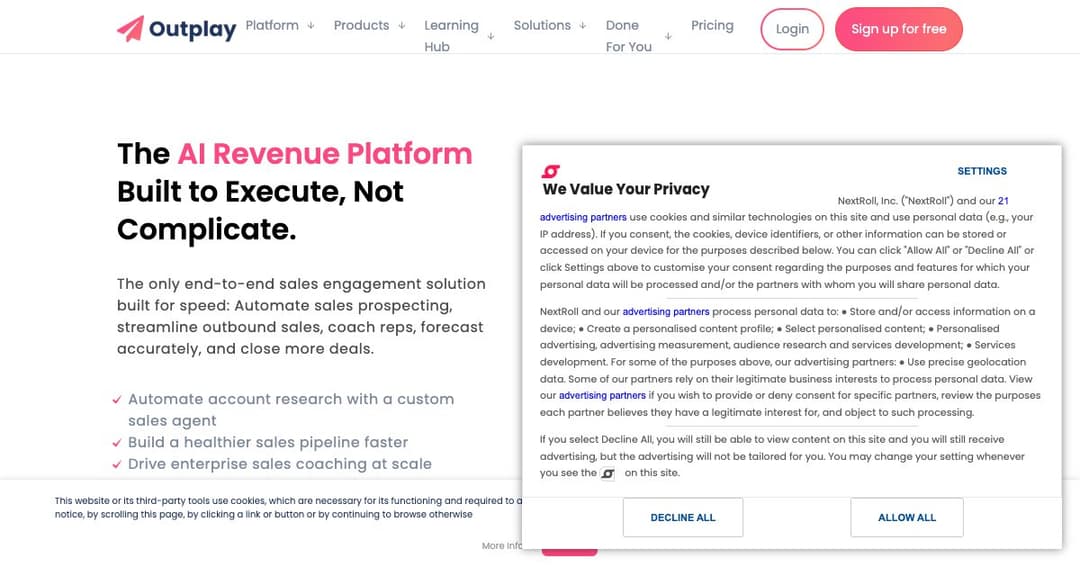Open the Platform menu
This screenshot has height=567, width=1080.
click(272, 25)
